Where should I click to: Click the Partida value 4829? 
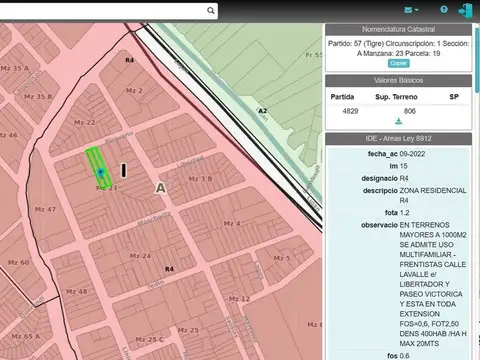(x=350, y=111)
